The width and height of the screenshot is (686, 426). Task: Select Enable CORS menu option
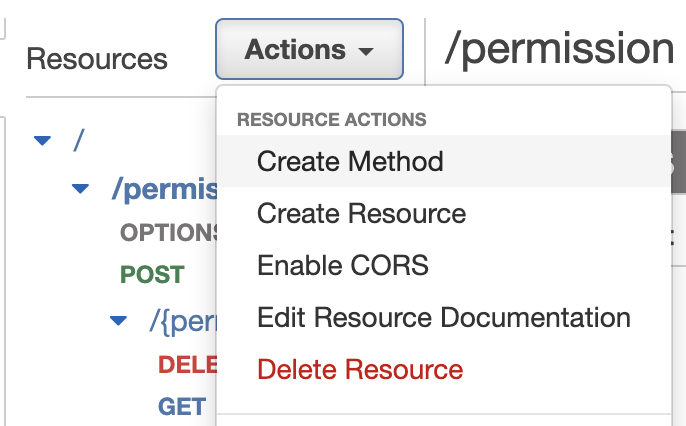tap(342, 265)
